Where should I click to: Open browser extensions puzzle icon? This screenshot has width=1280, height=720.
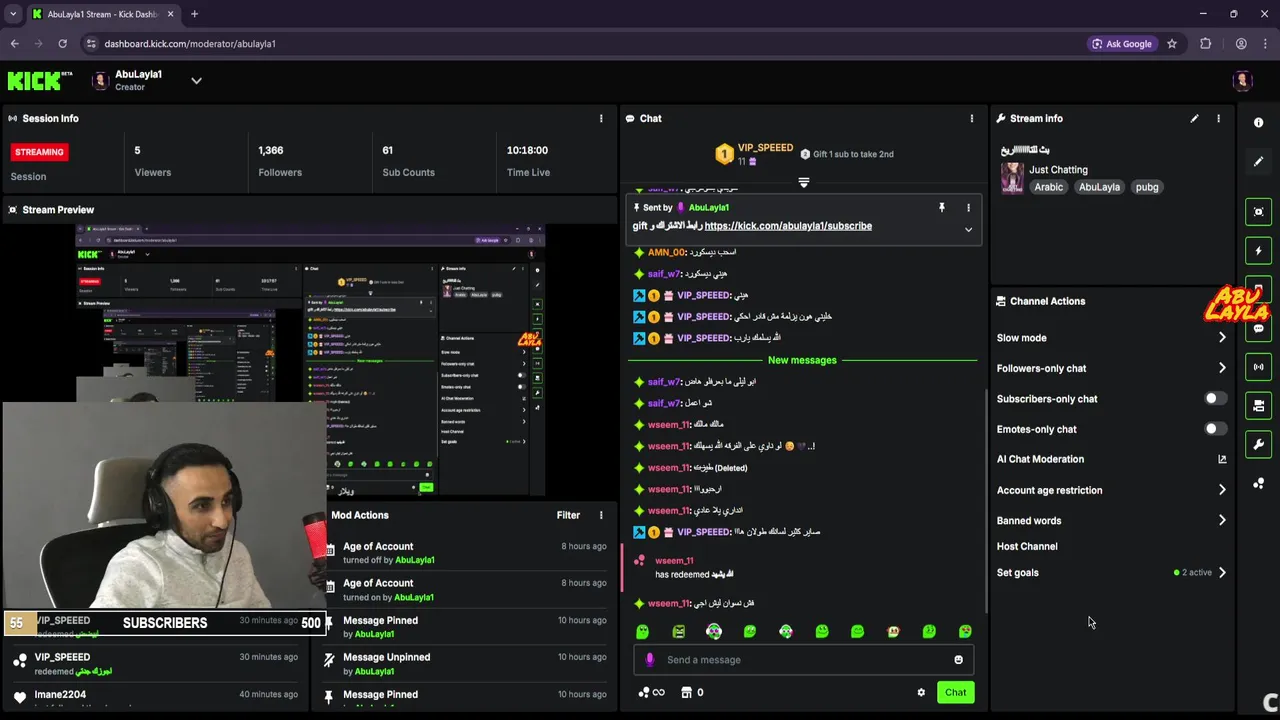pyautogui.click(x=1205, y=44)
